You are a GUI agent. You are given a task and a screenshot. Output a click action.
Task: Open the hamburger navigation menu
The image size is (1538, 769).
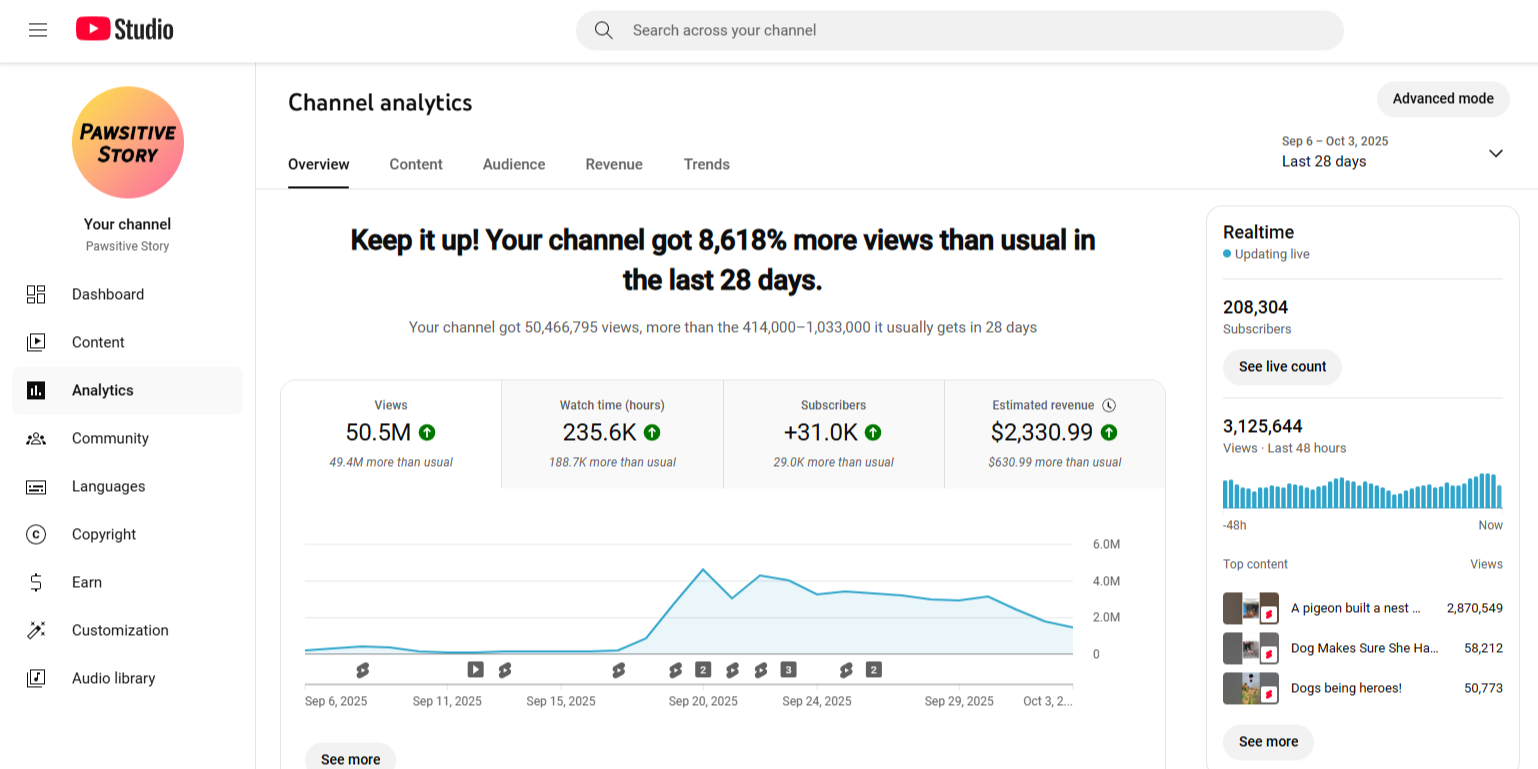38,30
